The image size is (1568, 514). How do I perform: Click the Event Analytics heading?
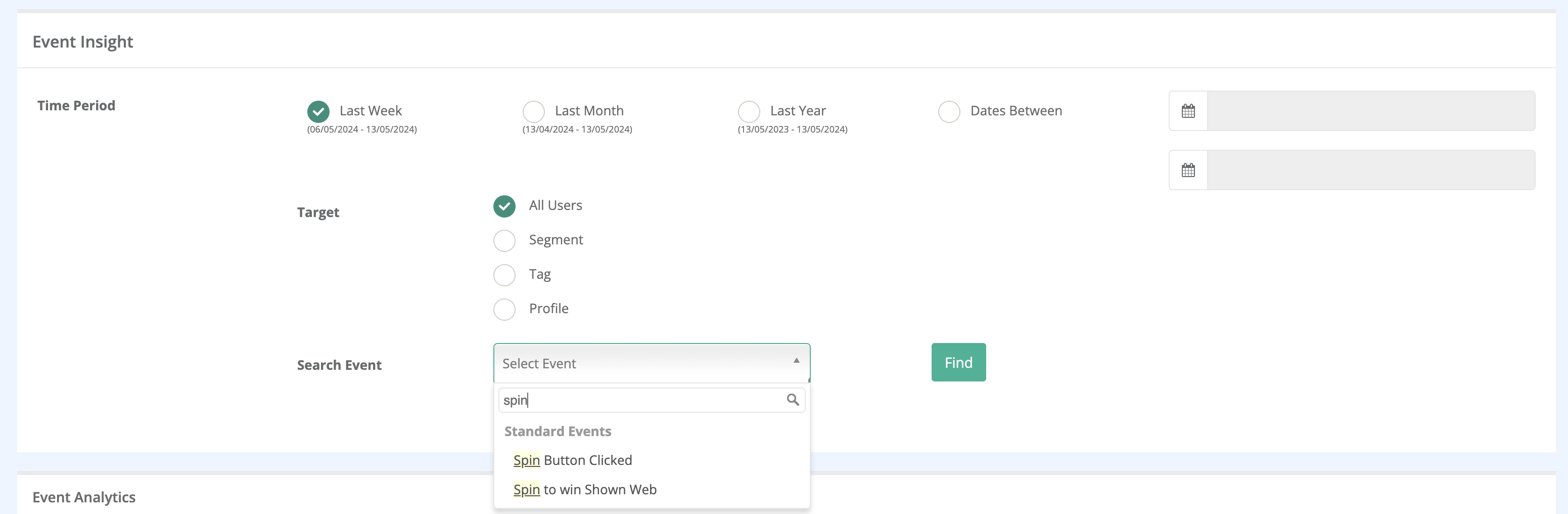pos(84,497)
